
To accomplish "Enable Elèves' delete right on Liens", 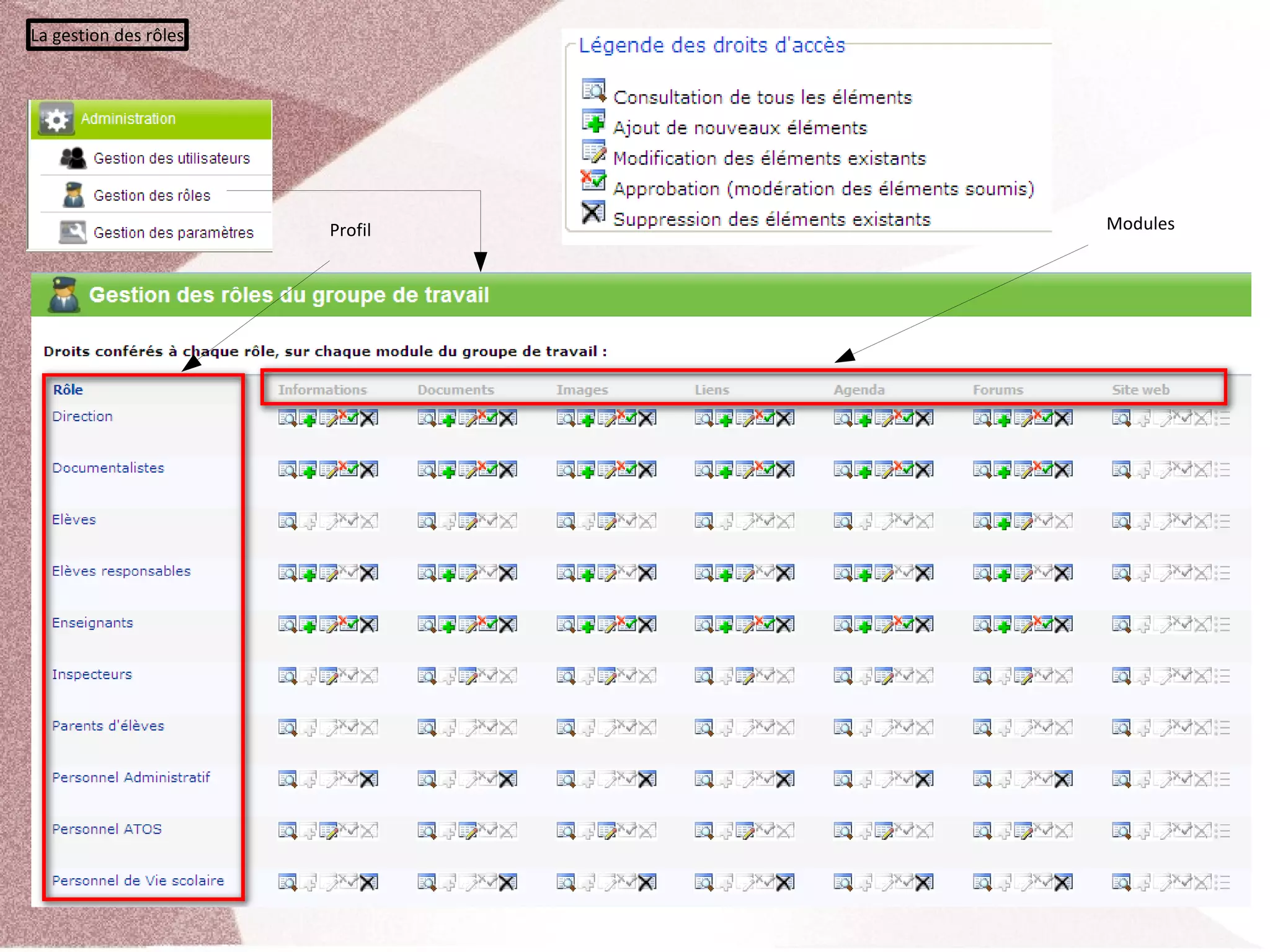I will [785, 522].
